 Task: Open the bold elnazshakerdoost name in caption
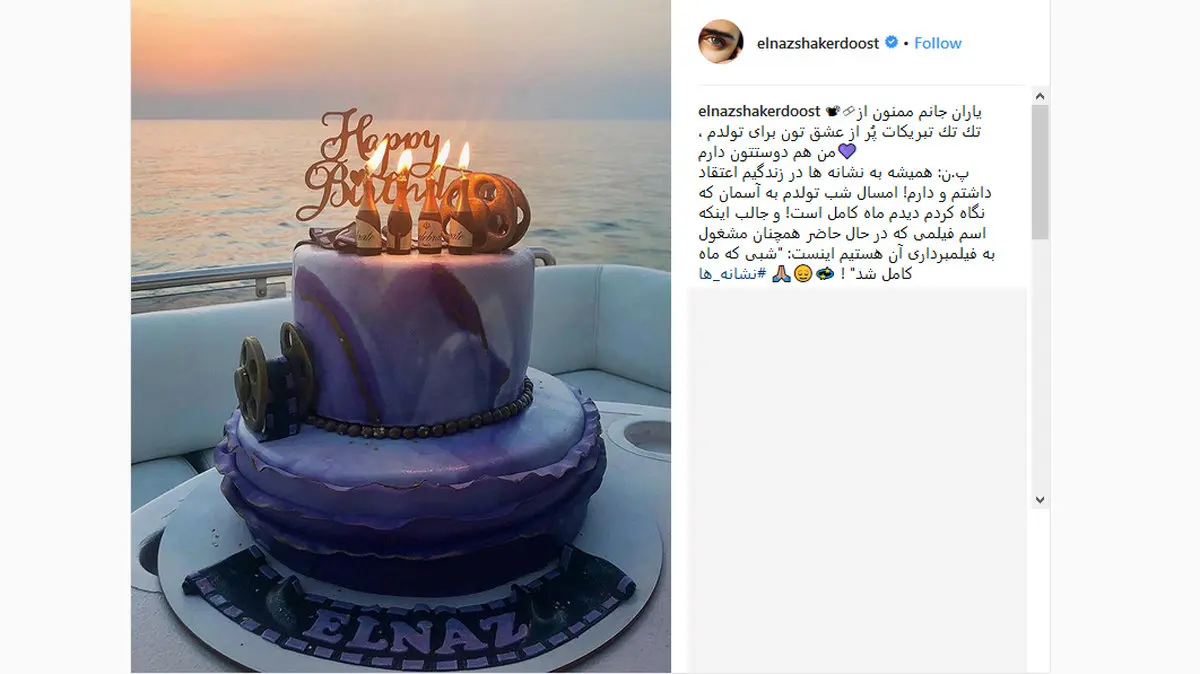tap(759, 111)
